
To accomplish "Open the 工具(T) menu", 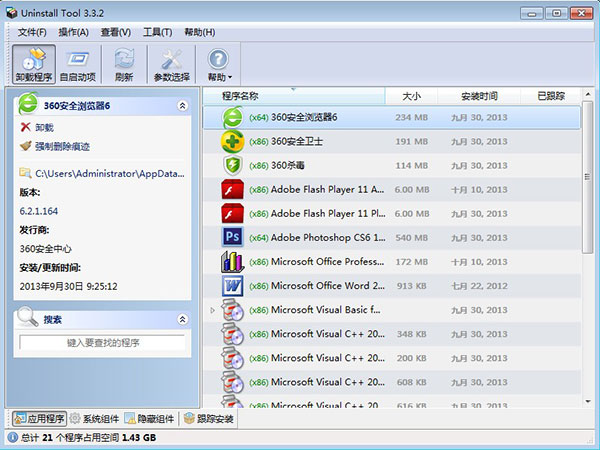I will [158, 33].
